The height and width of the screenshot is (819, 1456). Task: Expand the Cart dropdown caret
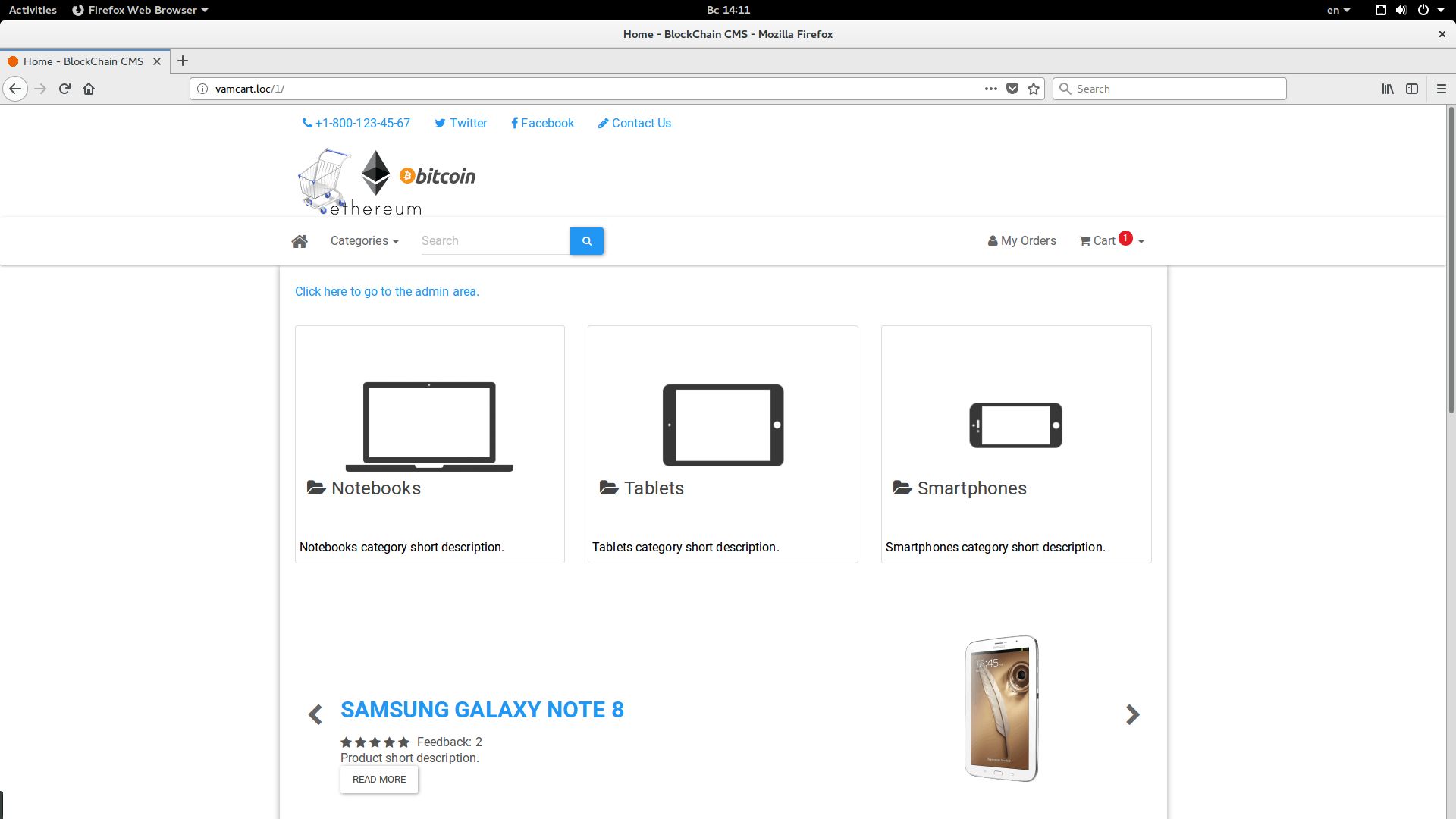1141,242
